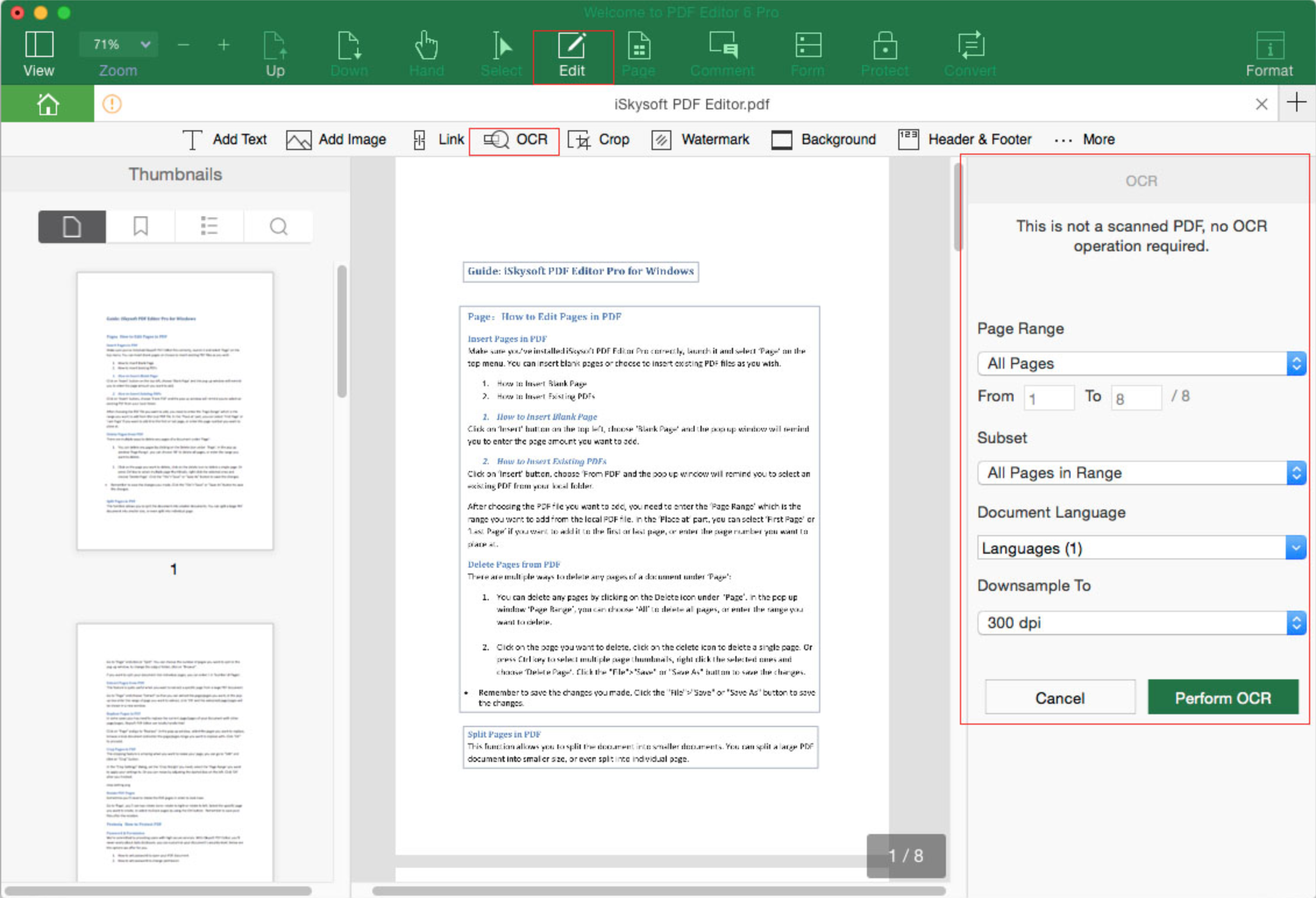Click the Guide: iSkysoft PDF Editor Pro heading
1316x898 pixels.
[x=581, y=271]
